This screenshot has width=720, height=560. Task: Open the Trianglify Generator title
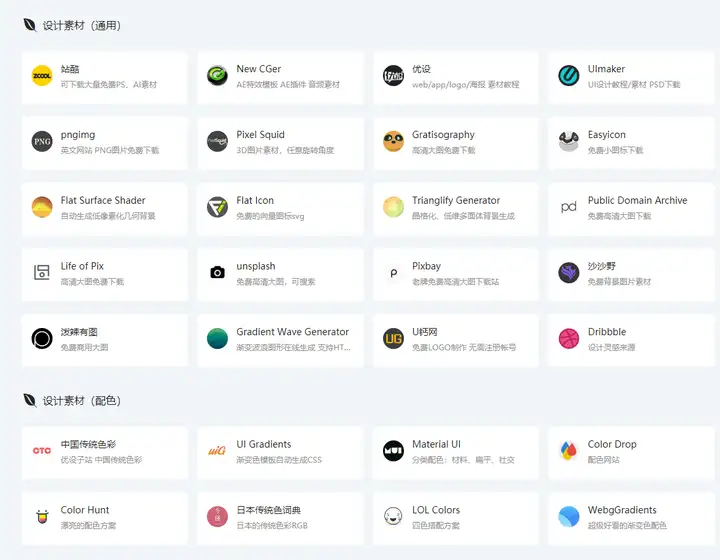point(456,201)
